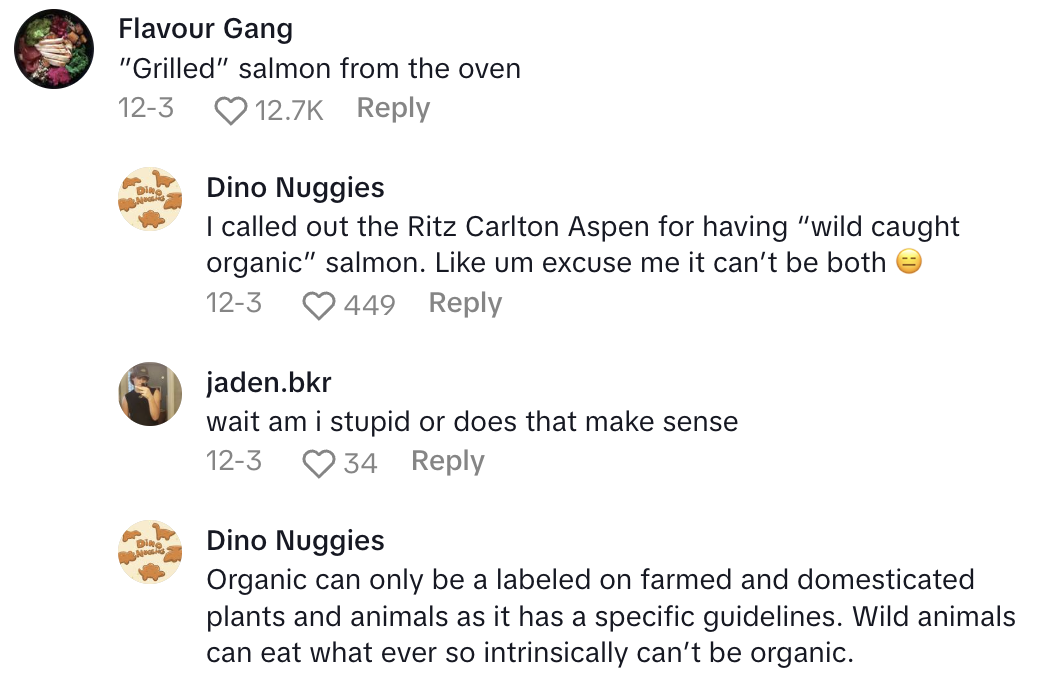Open jaden.bkr's profile photo
This screenshot has height=676, width=1052.
click(150, 394)
